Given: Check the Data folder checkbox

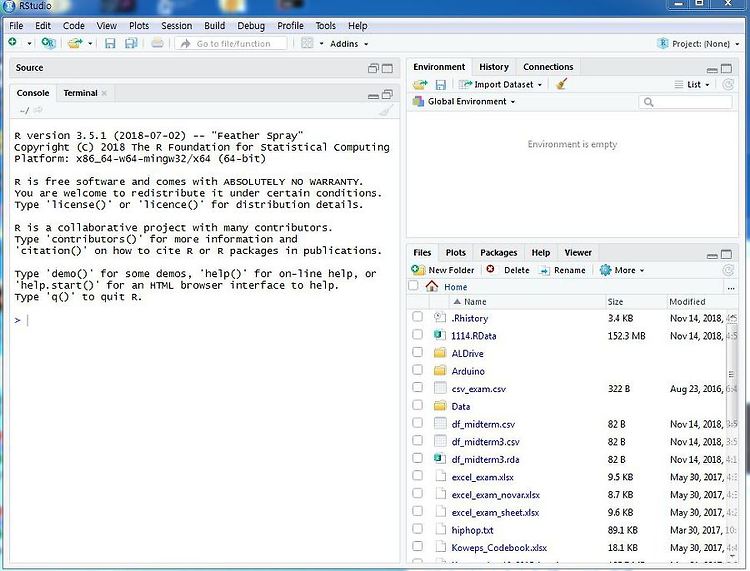Looking at the screenshot, I should tap(418, 405).
